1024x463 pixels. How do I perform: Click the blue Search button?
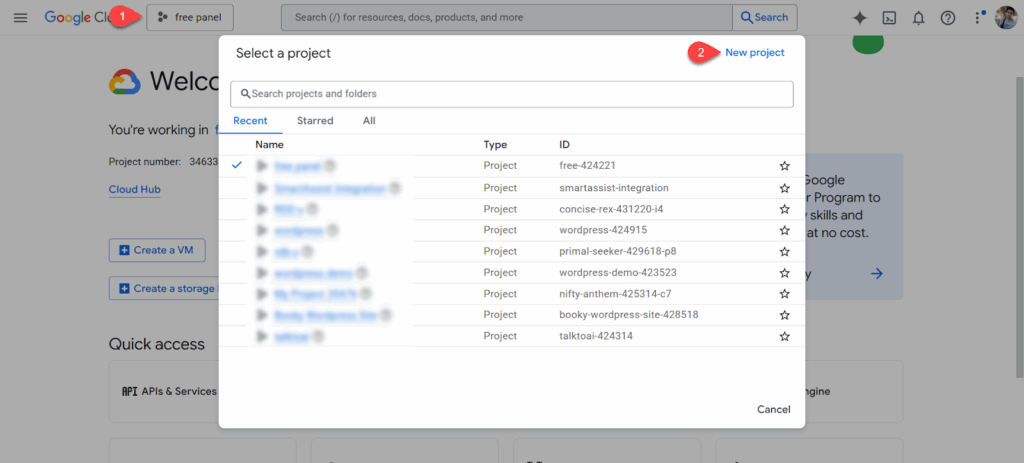pos(765,17)
